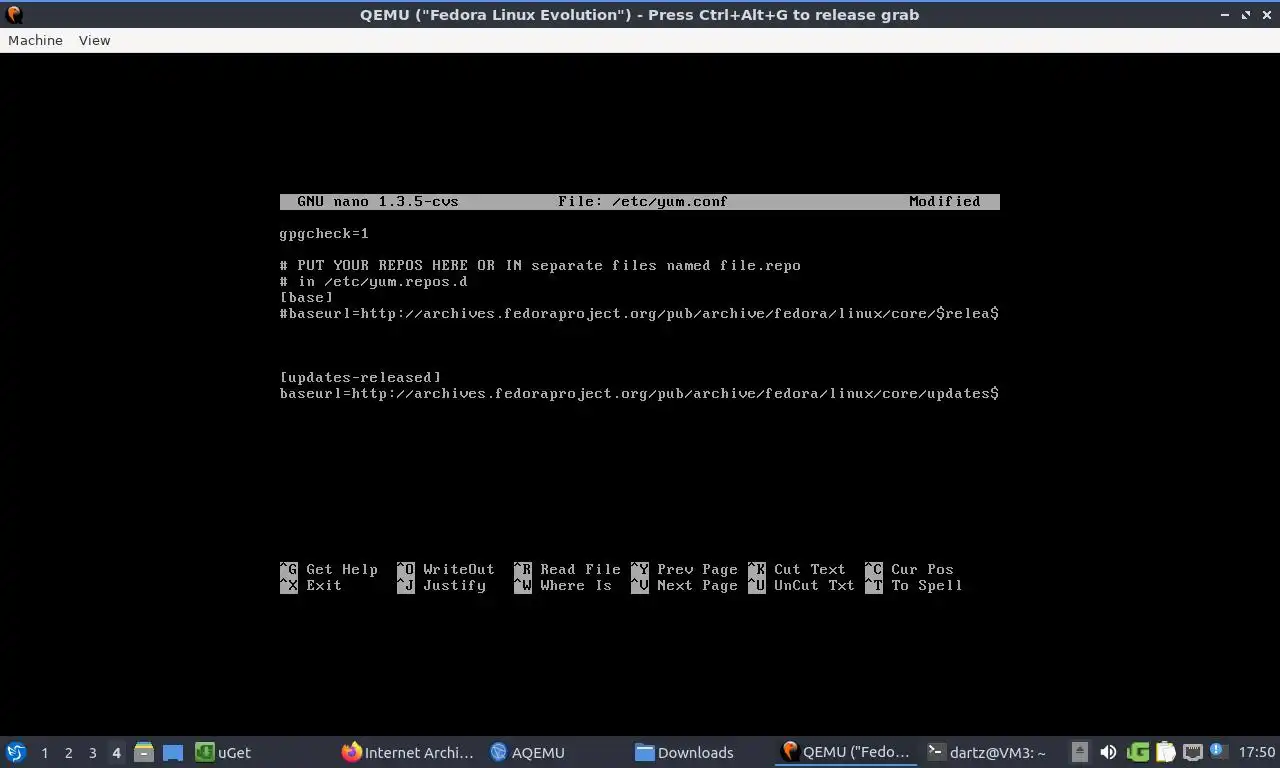This screenshot has height=768, width=1280.
Task: Click the ^X Exit shortcut label
Action: (311, 585)
